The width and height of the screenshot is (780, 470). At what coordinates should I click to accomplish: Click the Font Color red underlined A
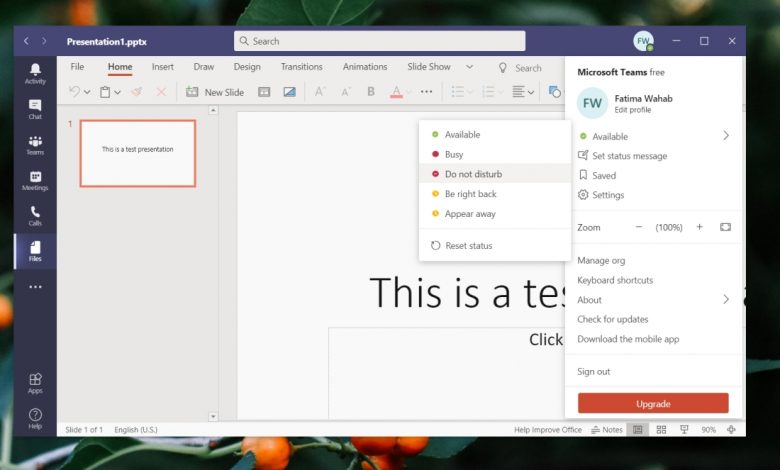[x=396, y=92]
